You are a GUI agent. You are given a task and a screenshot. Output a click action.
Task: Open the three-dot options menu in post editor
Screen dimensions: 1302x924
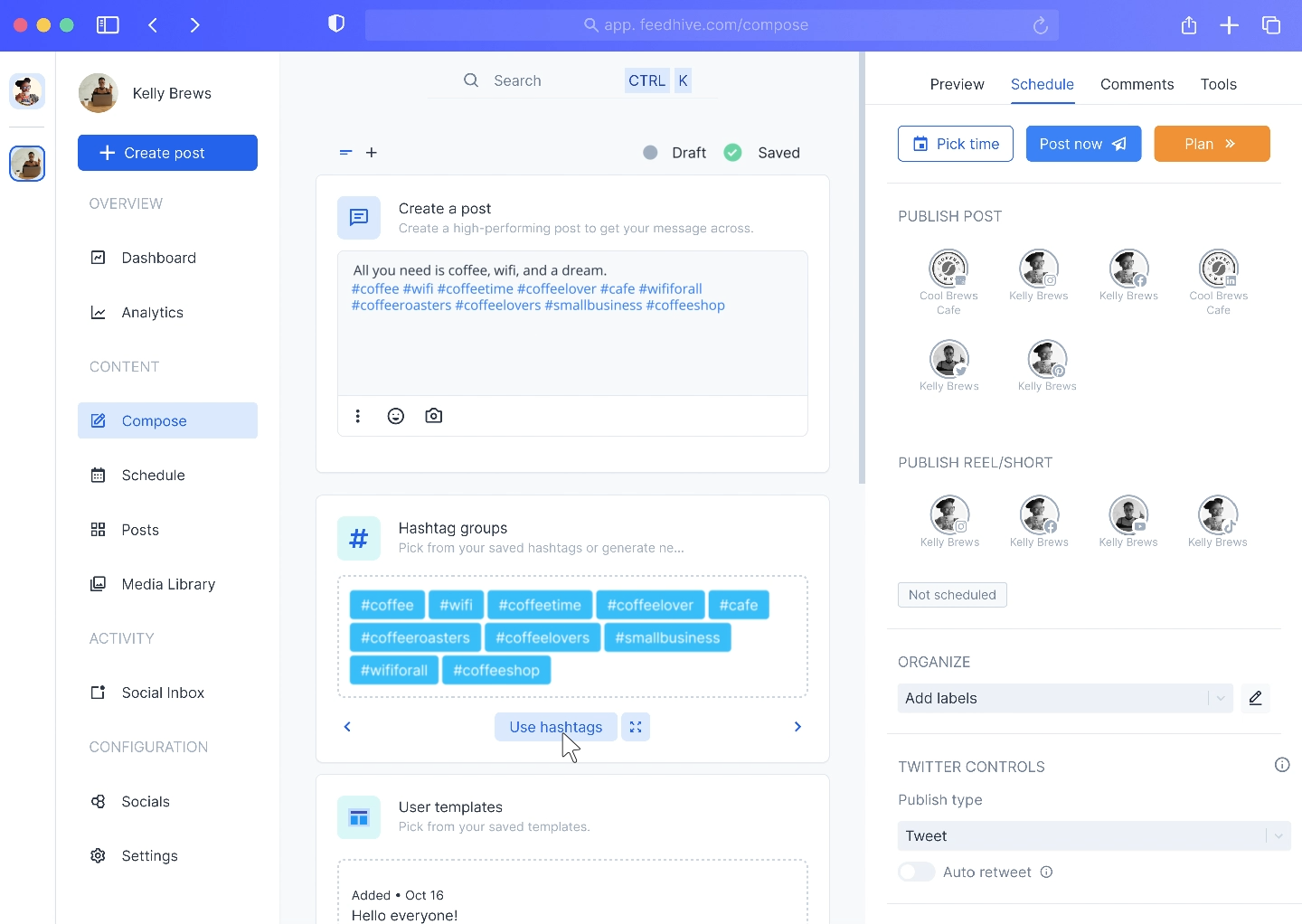[x=358, y=416]
